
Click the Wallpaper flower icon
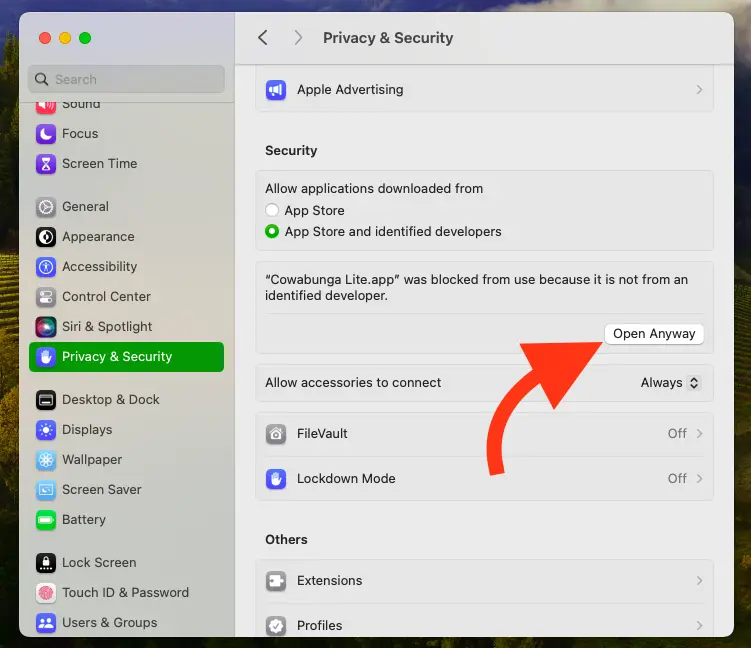pos(46,460)
